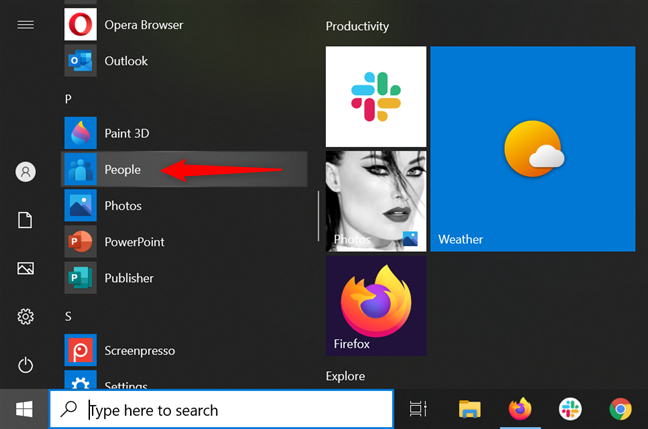Open the Photos live tile
The height and width of the screenshot is (429, 648).
pyautogui.click(x=376, y=201)
